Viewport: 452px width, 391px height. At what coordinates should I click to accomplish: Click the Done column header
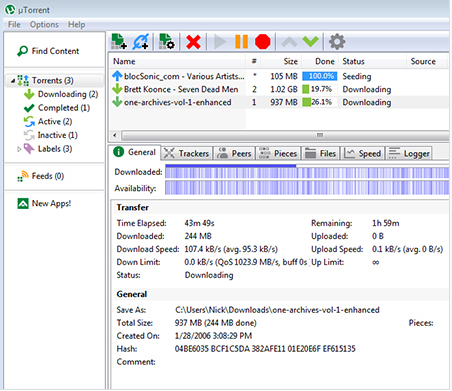click(x=325, y=61)
